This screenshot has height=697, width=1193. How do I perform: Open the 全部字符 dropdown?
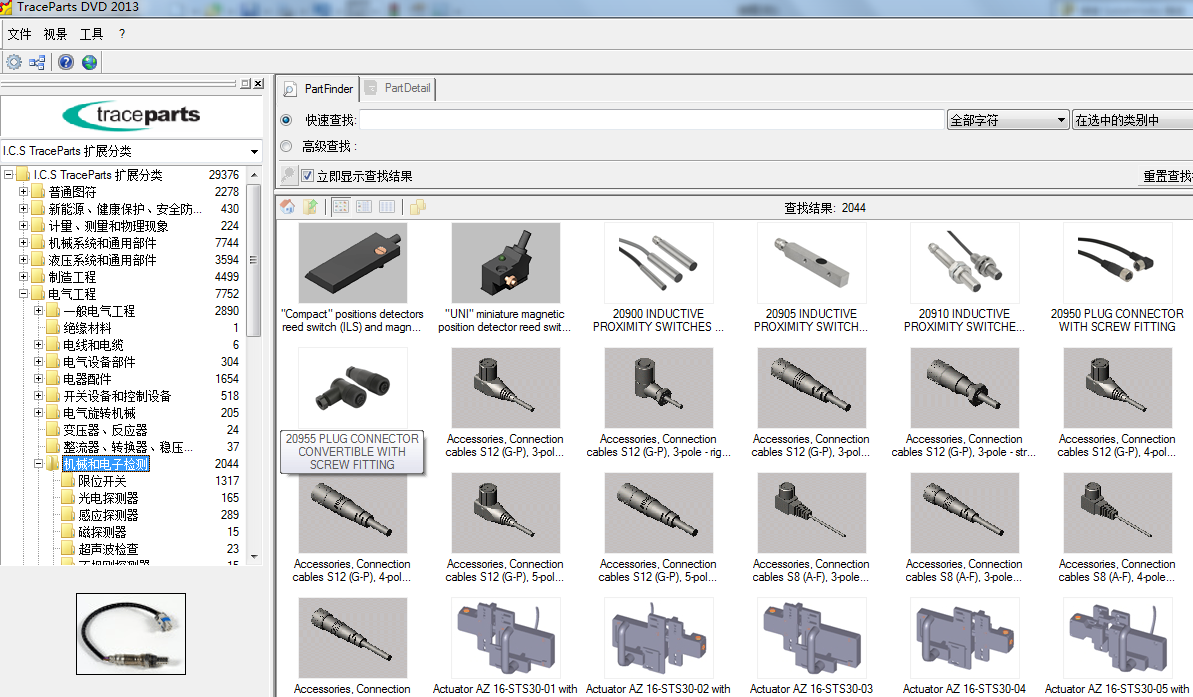1063,119
